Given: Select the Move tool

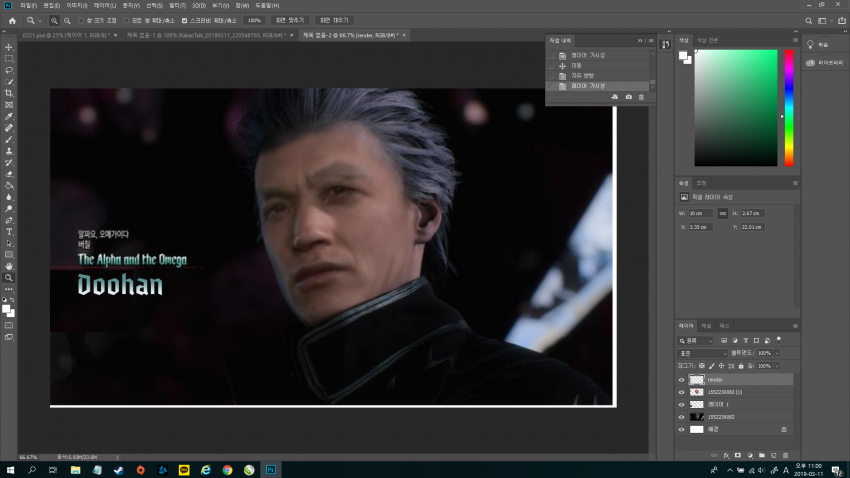Looking at the screenshot, I should tap(9, 47).
